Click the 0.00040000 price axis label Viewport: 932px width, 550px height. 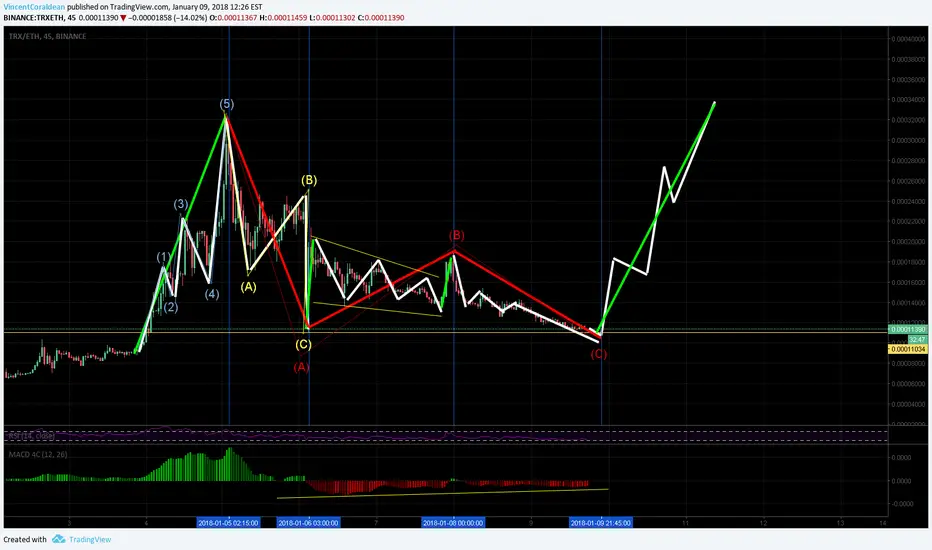(x=908, y=39)
